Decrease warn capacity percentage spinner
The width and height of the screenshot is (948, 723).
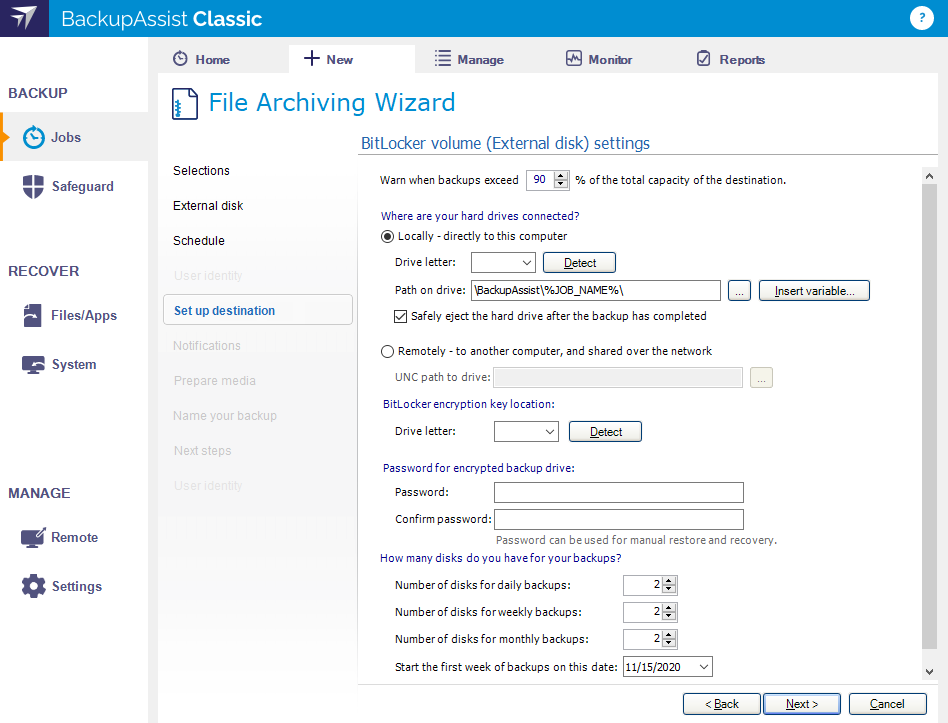point(561,184)
